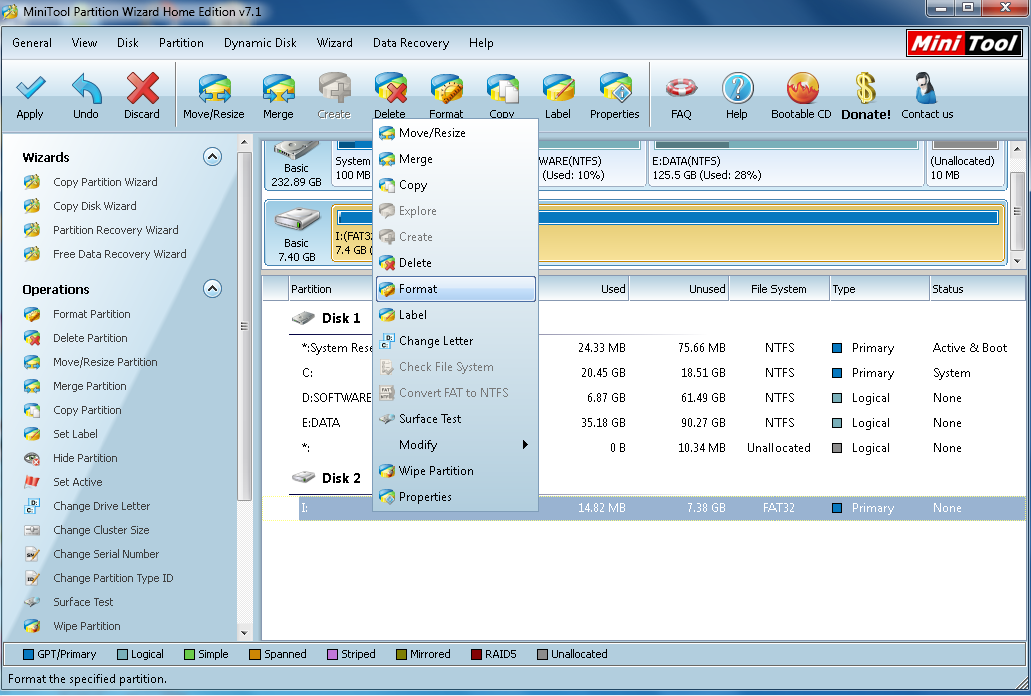Screen dimensions: 1031x696
Task: Select the E:DATA(NTFS) block in disk map
Action: click(786, 162)
